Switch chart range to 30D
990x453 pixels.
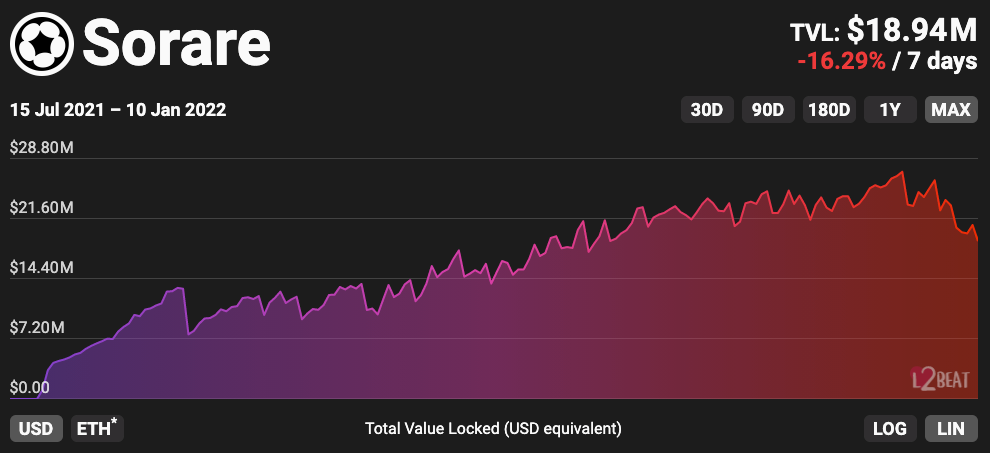click(707, 109)
